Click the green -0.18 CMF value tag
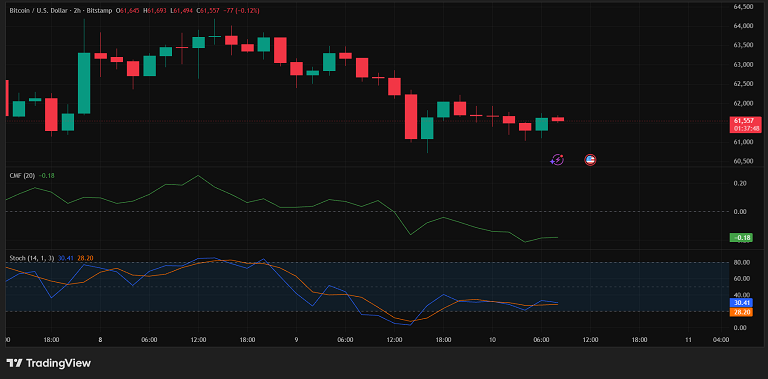768x379 pixels. tap(741, 238)
